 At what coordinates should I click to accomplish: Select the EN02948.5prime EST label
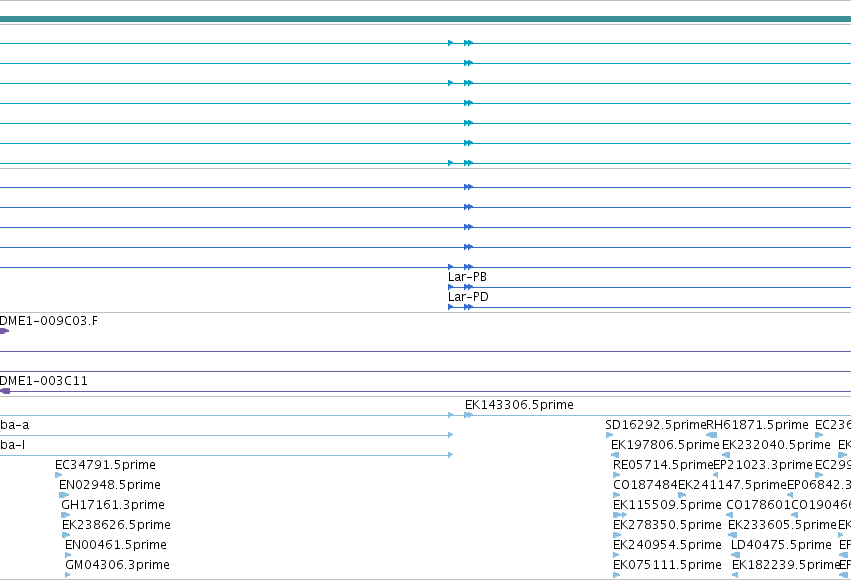110,485
